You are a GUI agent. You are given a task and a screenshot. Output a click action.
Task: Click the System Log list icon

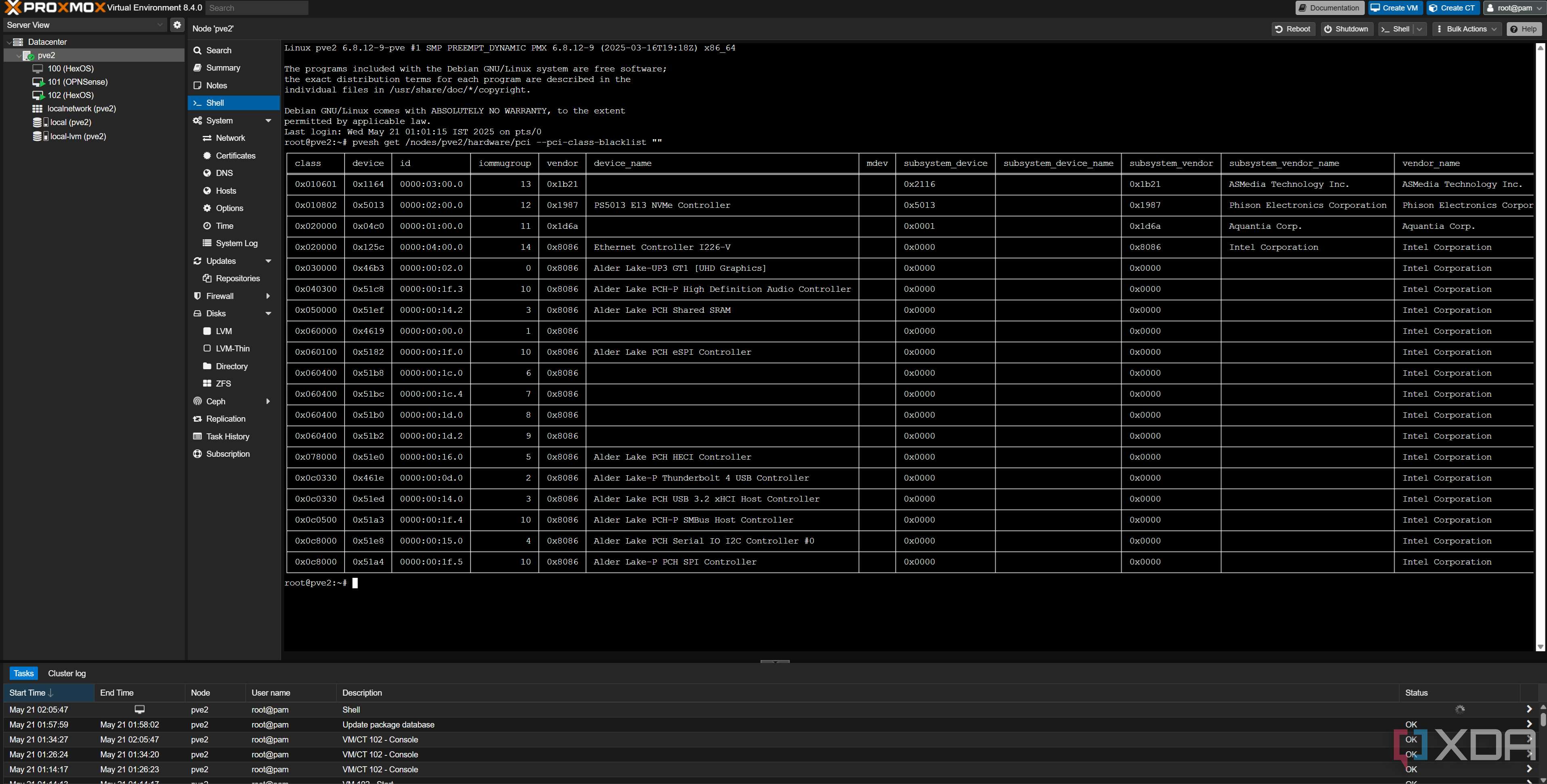click(x=207, y=243)
